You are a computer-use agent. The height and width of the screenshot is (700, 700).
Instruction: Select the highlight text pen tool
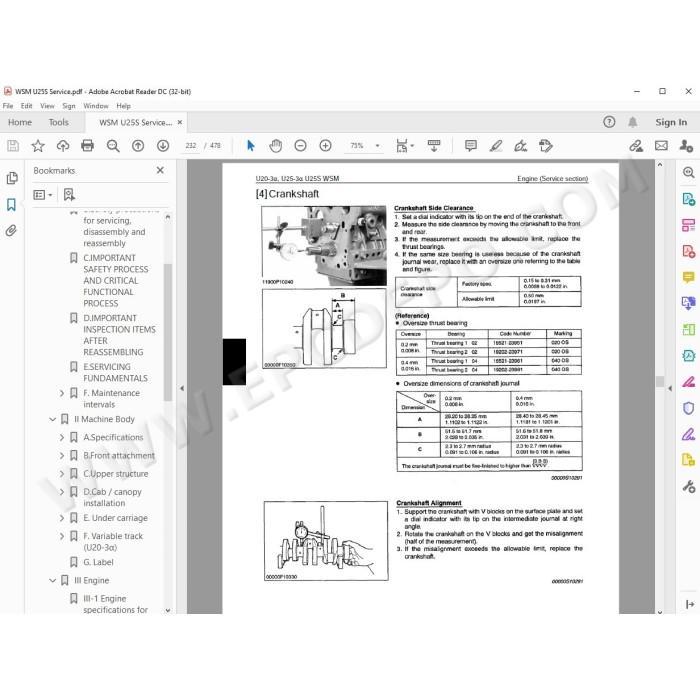[496, 146]
